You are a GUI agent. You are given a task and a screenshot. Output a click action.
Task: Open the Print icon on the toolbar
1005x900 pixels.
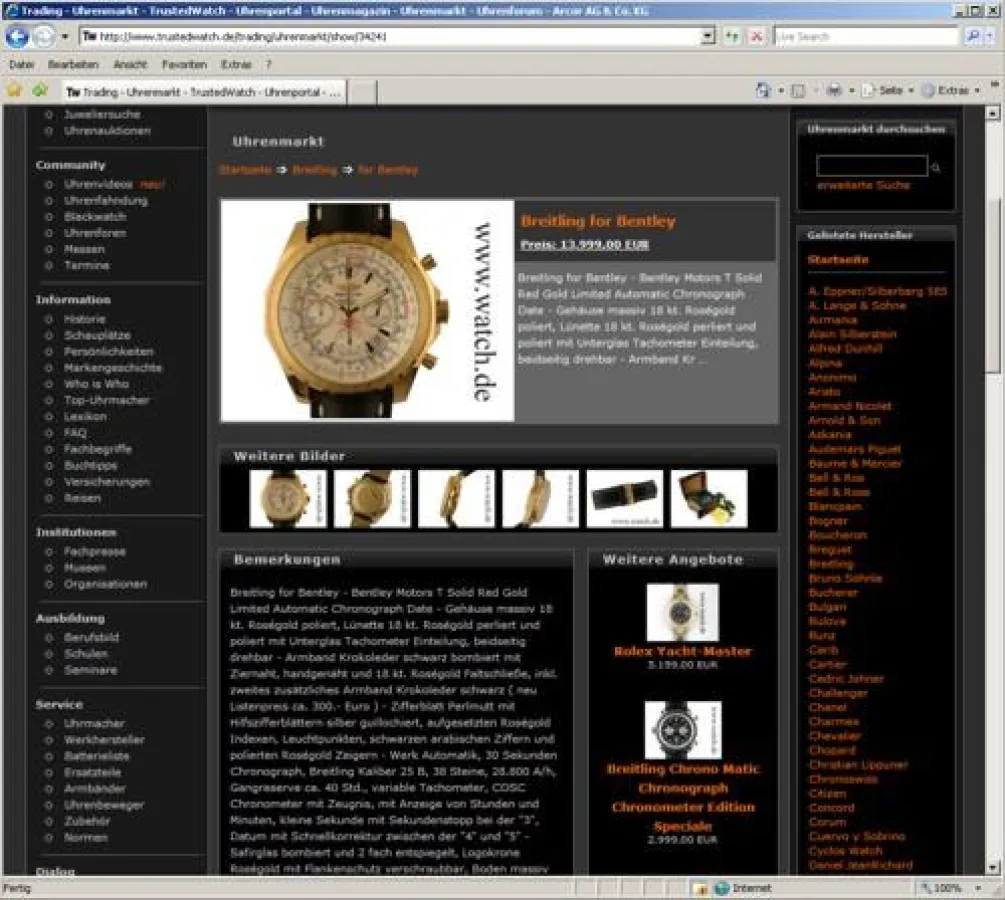pos(834,88)
